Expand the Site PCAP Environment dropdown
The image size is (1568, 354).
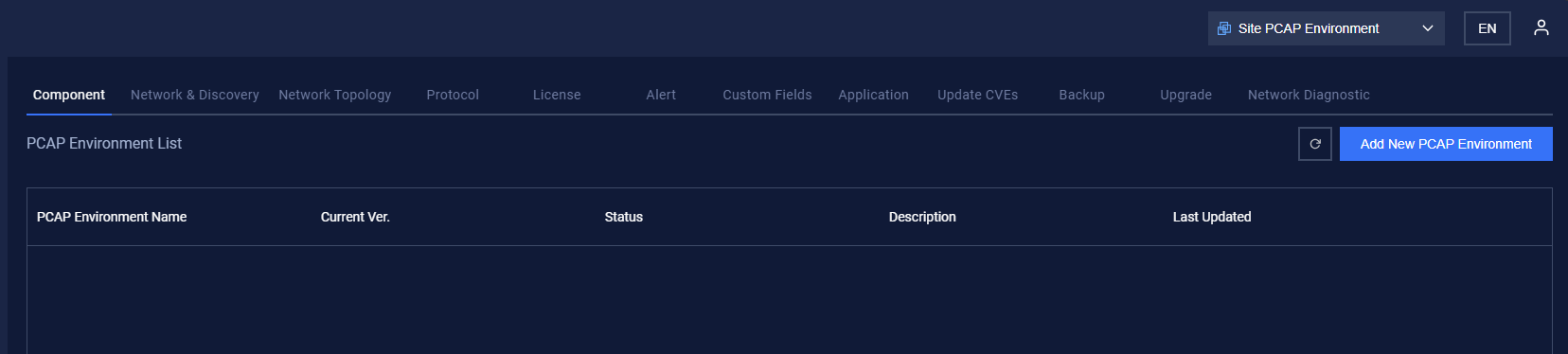(1326, 28)
